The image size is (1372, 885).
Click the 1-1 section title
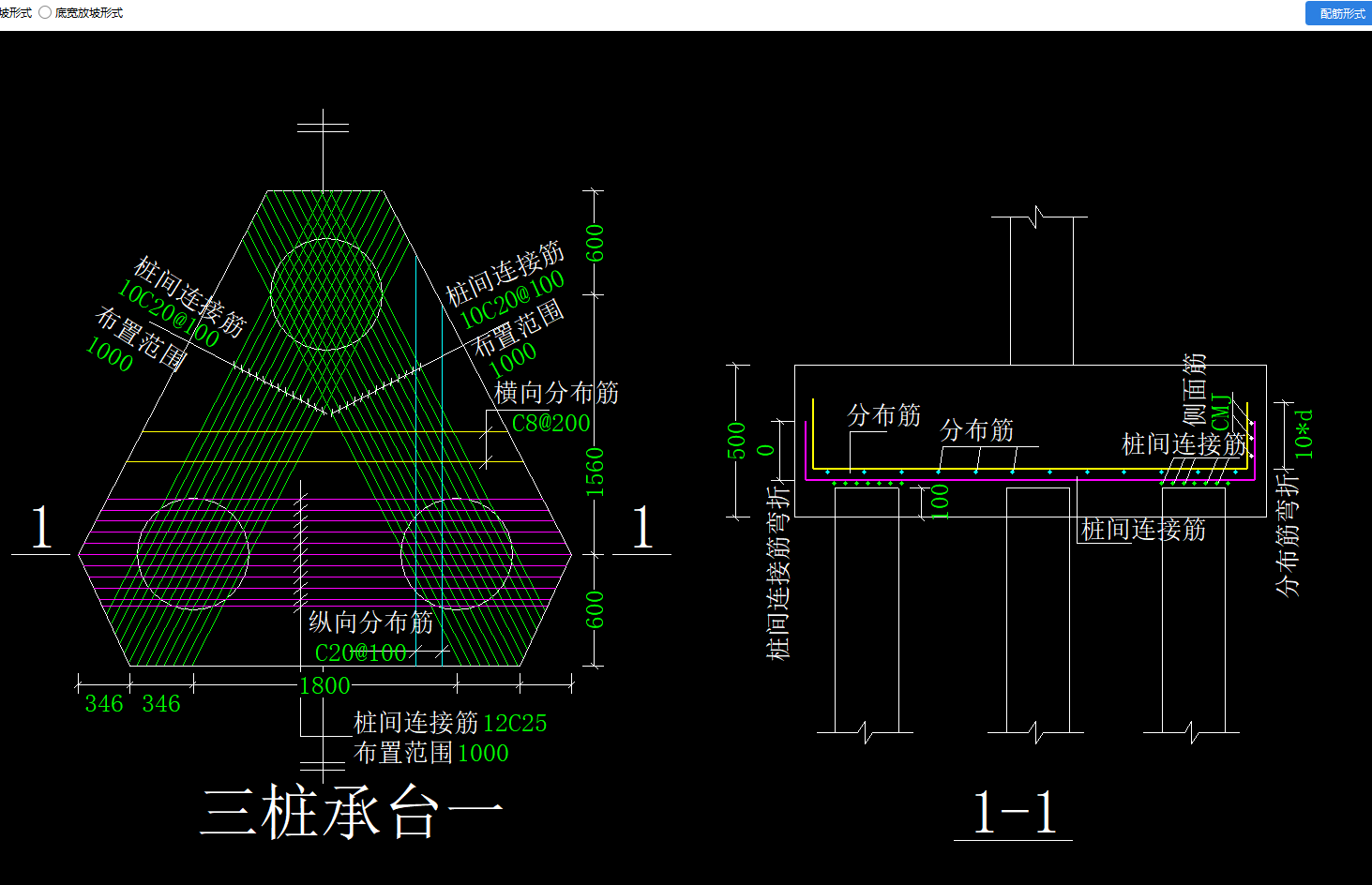(1015, 812)
